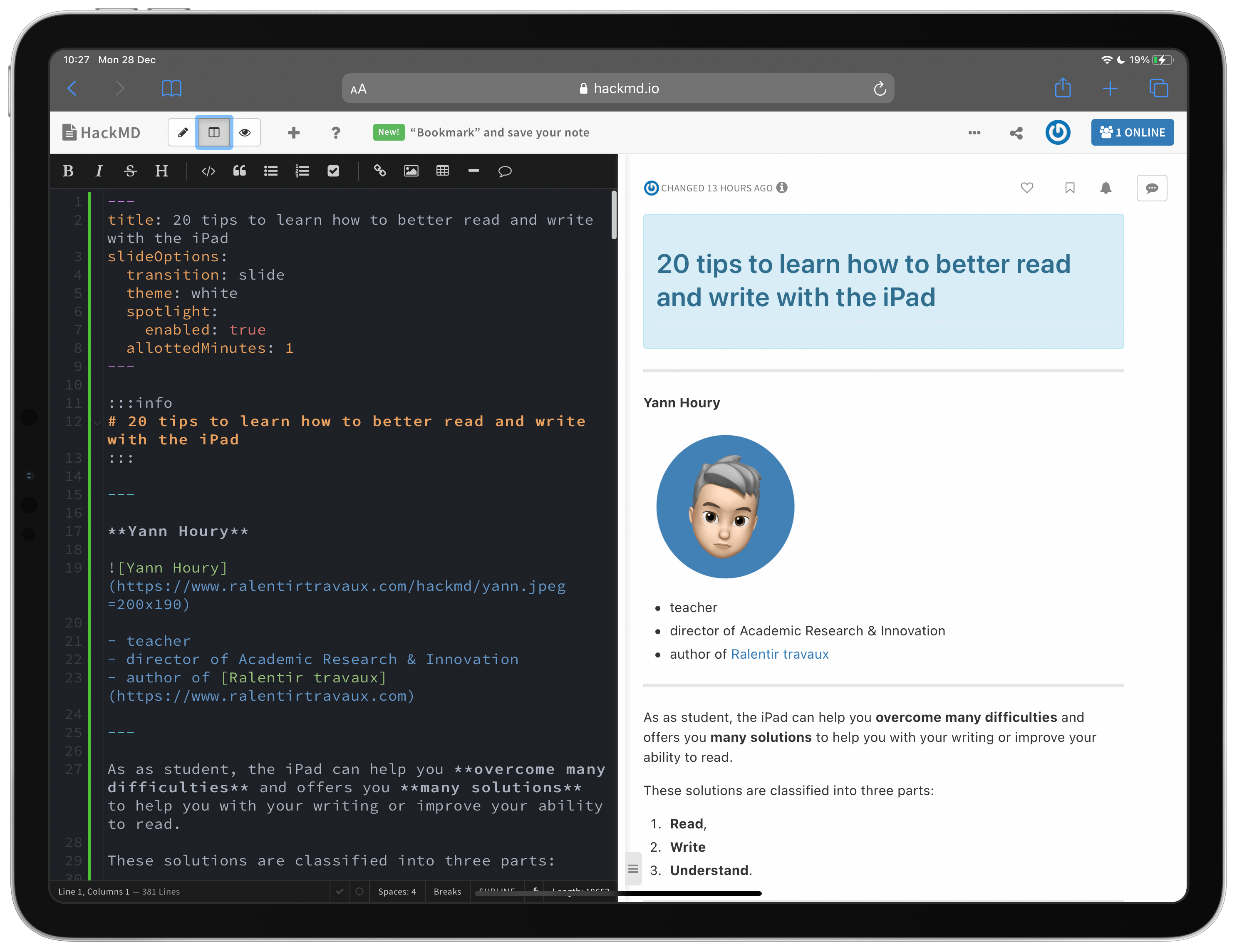Image resolution: width=1237 pixels, height=952 pixels.
Task: Expand the ordered list dropdown
Action: (302, 170)
